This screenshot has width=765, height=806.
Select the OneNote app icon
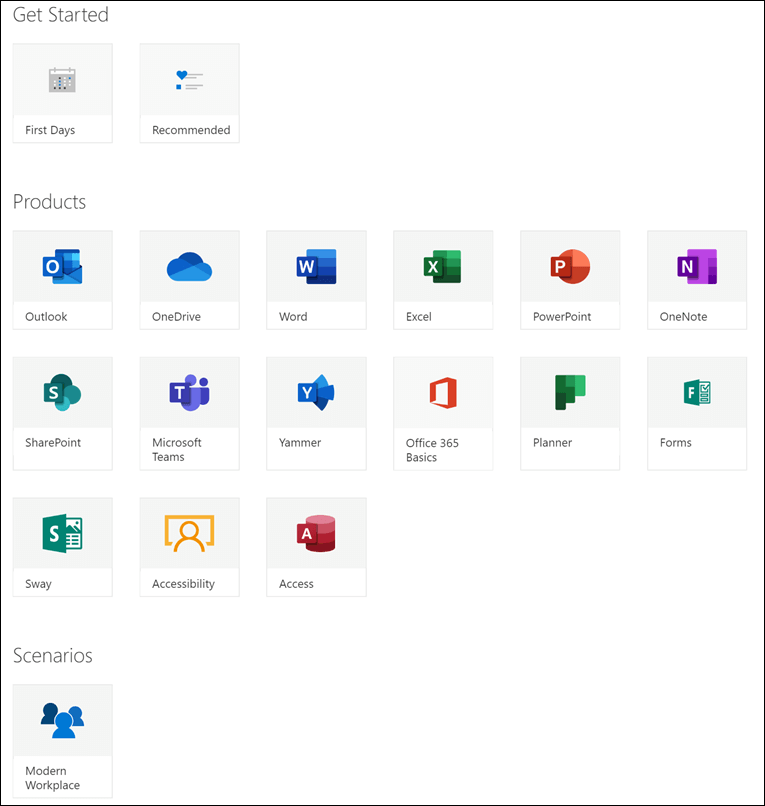coord(697,267)
